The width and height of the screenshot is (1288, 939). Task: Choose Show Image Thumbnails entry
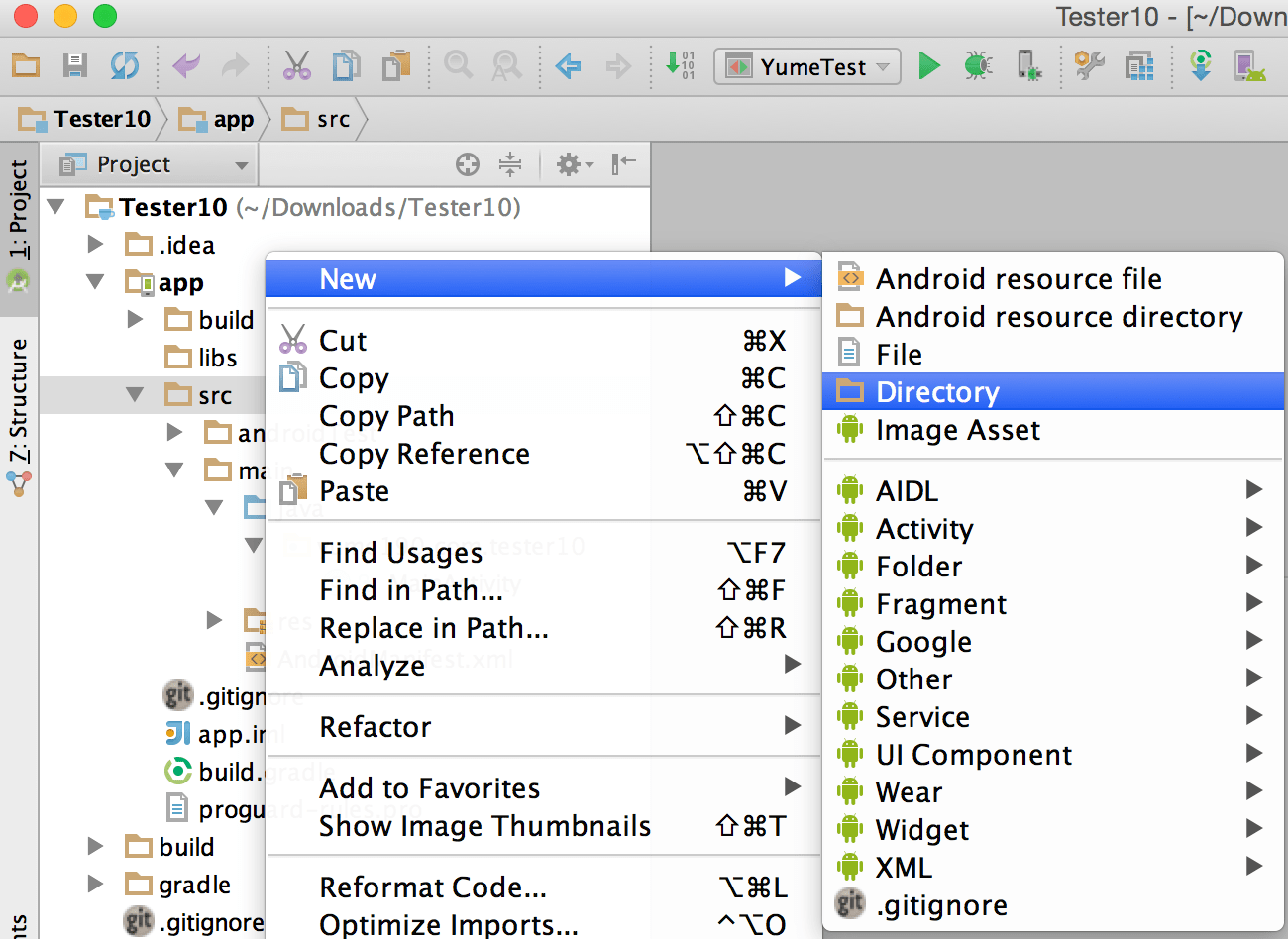pos(543,826)
